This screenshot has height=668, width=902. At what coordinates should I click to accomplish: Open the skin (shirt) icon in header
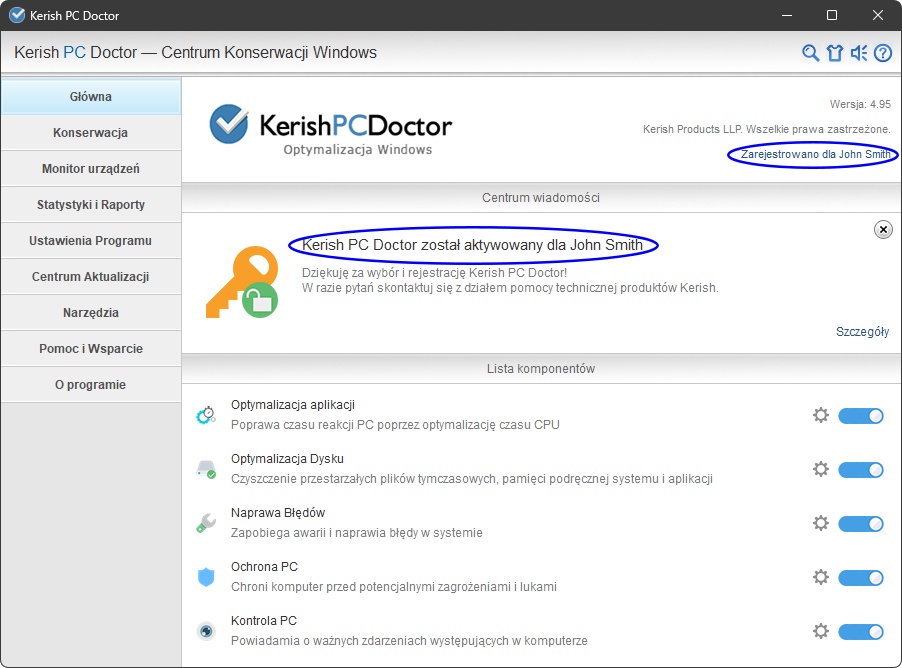coord(835,53)
